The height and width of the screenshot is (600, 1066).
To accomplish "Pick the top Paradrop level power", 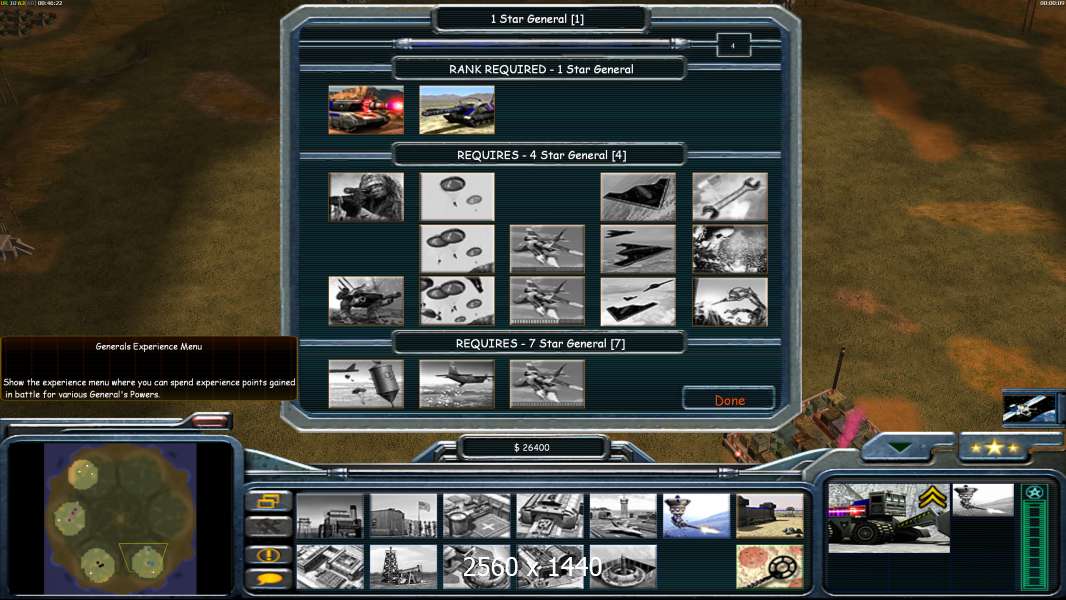I will (457, 197).
